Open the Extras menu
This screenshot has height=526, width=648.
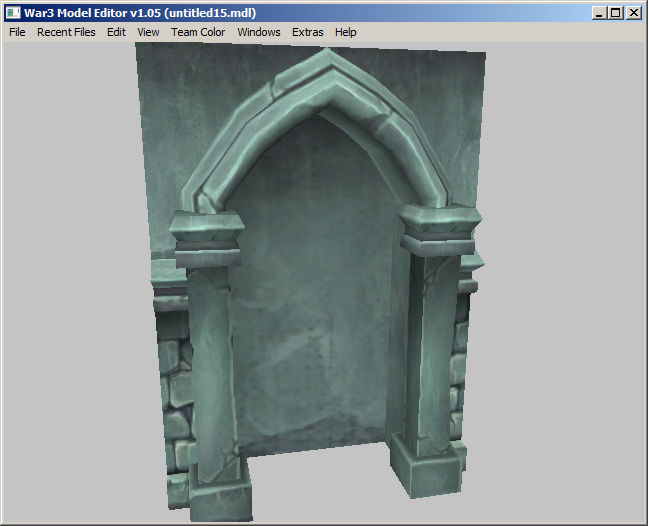[x=307, y=32]
